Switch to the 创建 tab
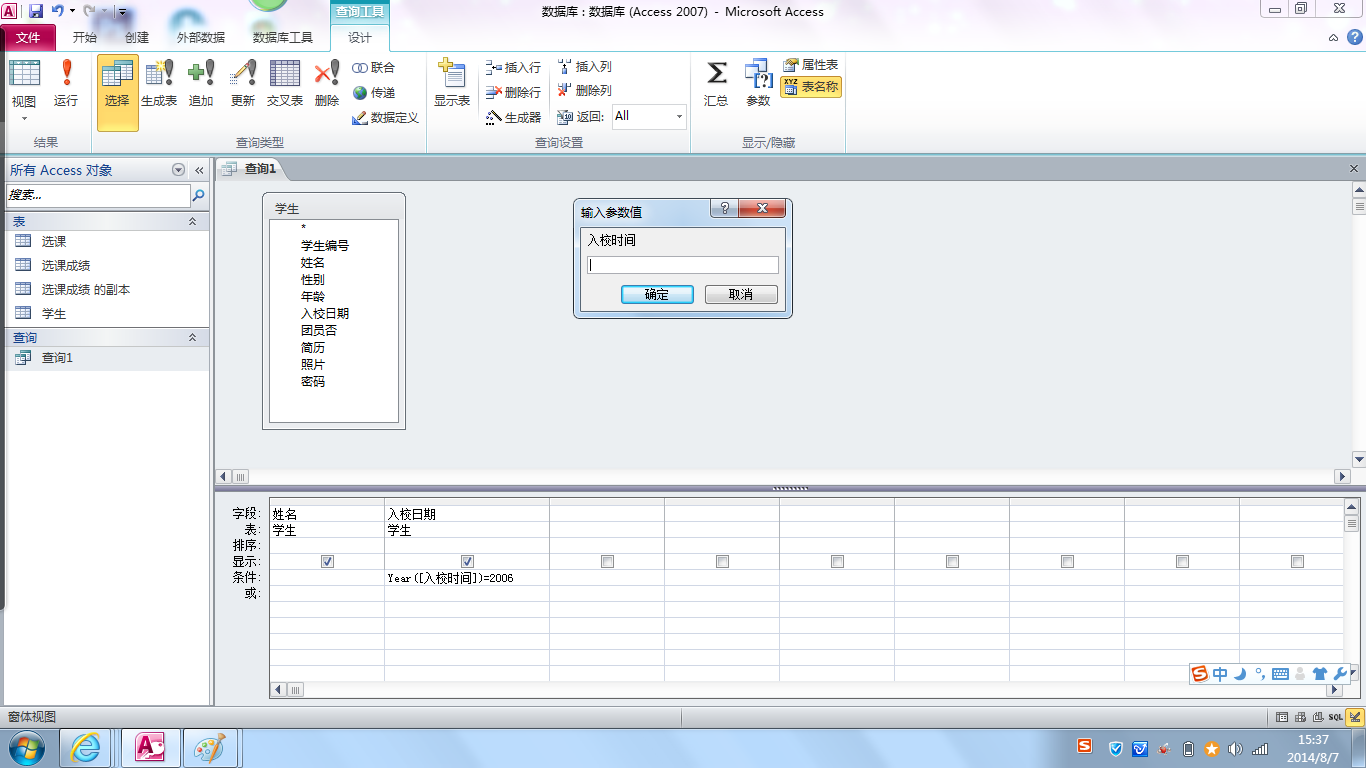The image size is (1366, 768). pyautogui.click(x=137, y=38)
